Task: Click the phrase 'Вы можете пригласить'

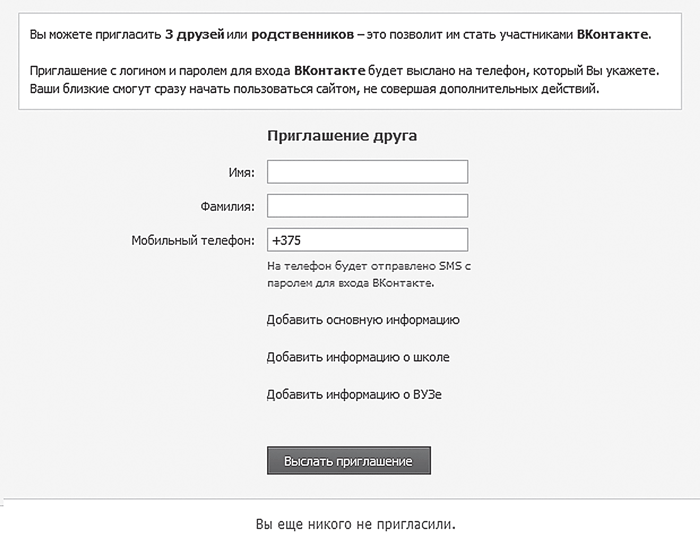Action: pos(96,35)
